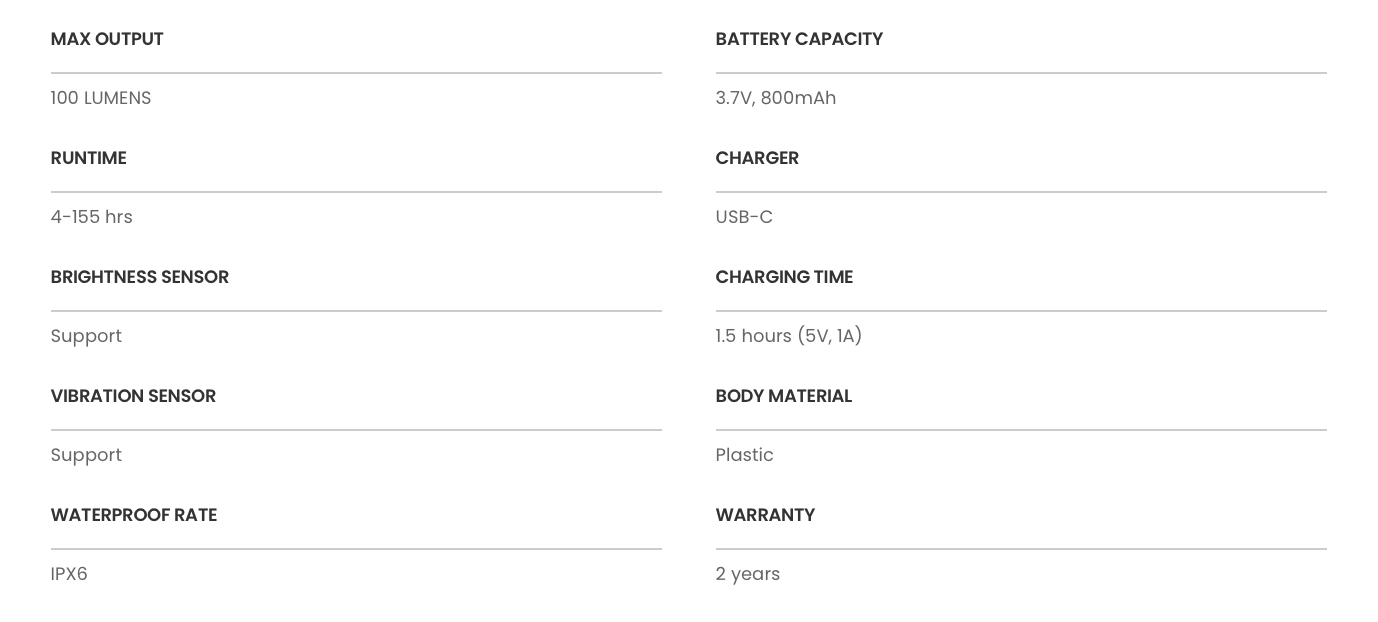
Task: Click the BATTERY CAPACITY heading
Action: click(x=799, y=39)
